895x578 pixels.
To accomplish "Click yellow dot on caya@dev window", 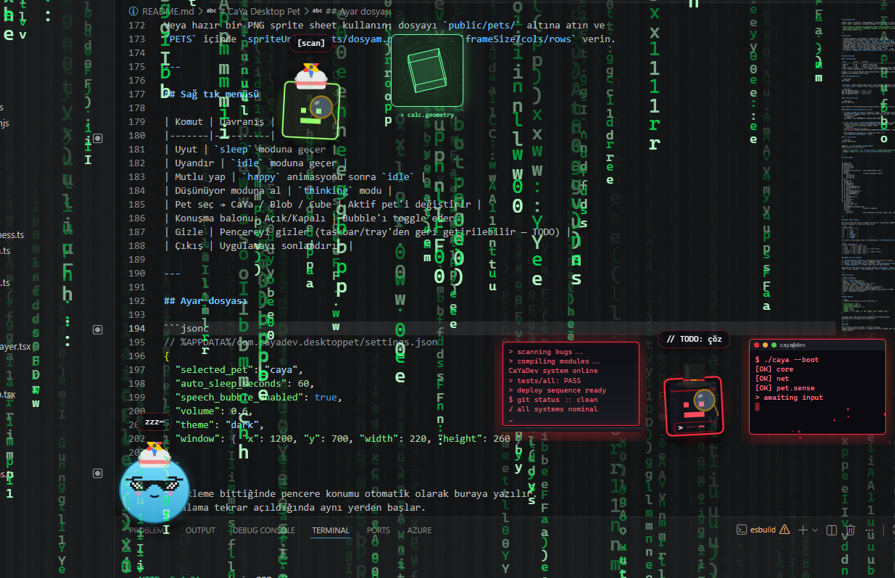I will coord(765,345).
